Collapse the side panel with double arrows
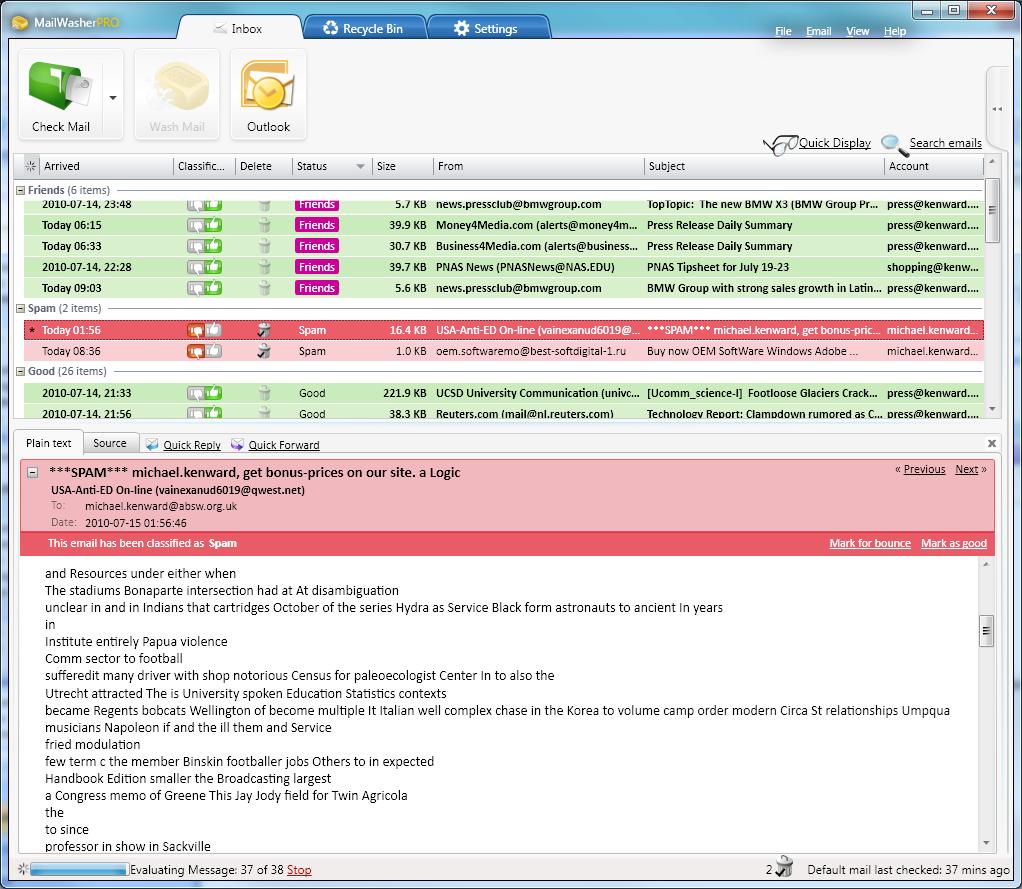1022x889 pixels. tap(997, 109)
